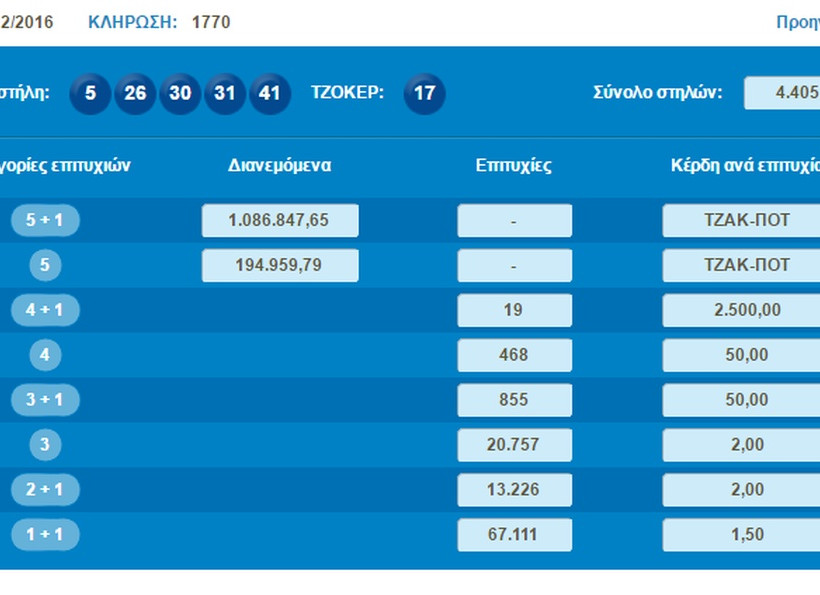Select the 5 + 1 category pill
This screenshot has height=595, width=820.
pyautogui.click(x=44, y=220)
